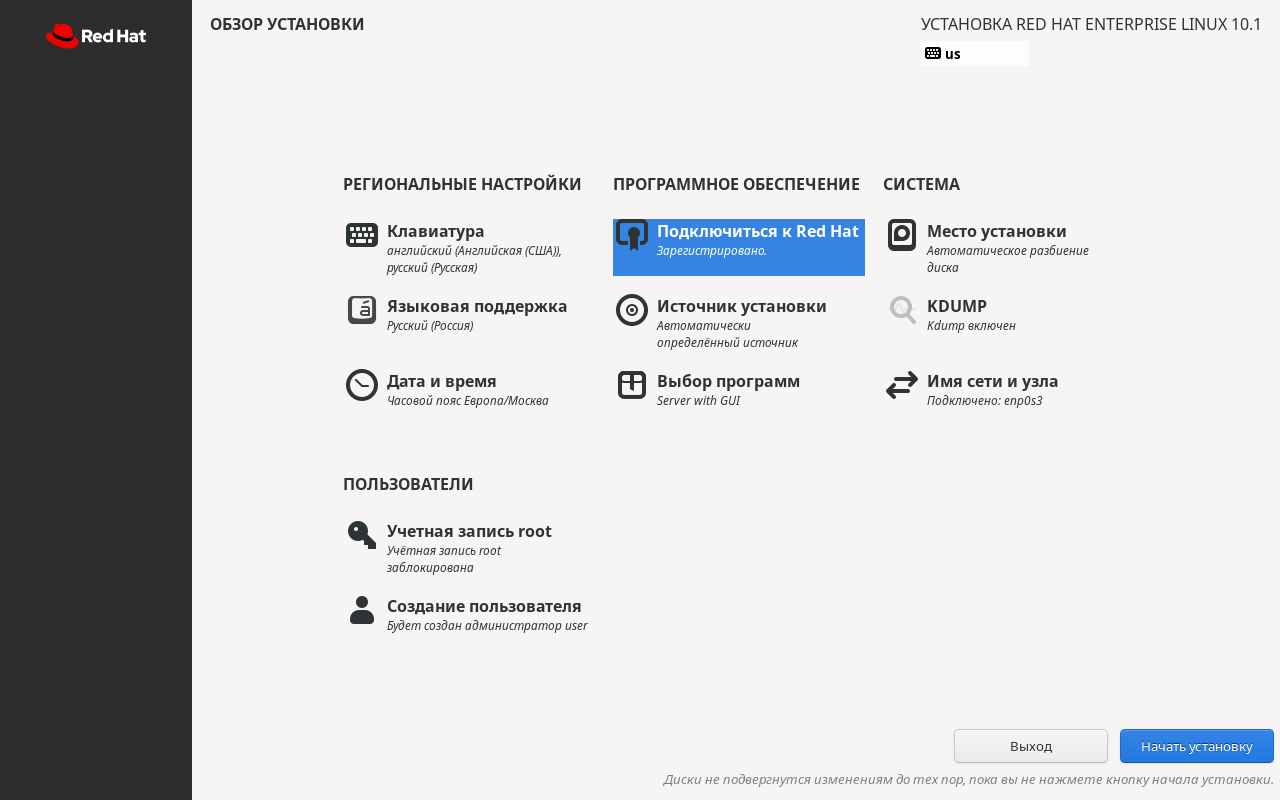Click the Red Hat logo in sidebar
The width and height of the screenshot is (1280, 800).
[x=96, y=36]
